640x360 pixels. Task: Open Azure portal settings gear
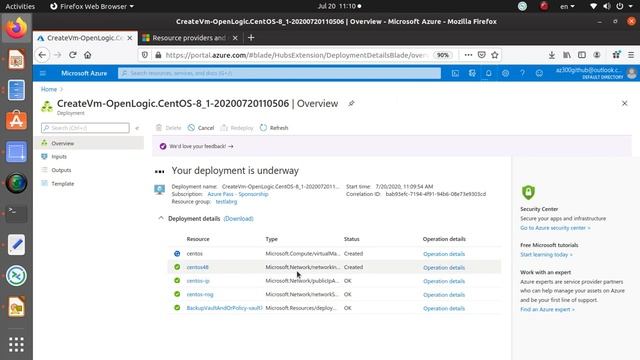pos(505,73)
